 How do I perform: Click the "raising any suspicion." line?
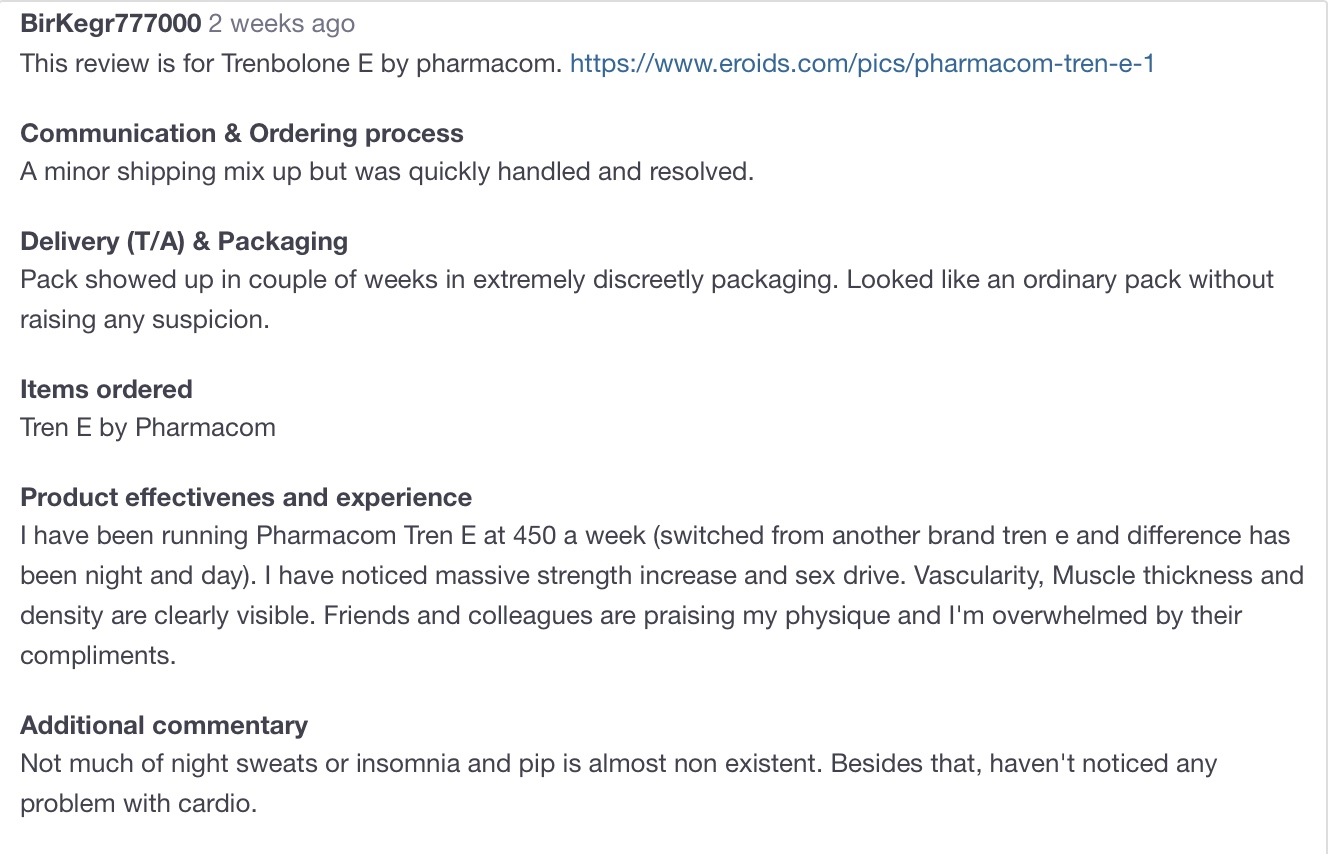click(x=145, y=320)
